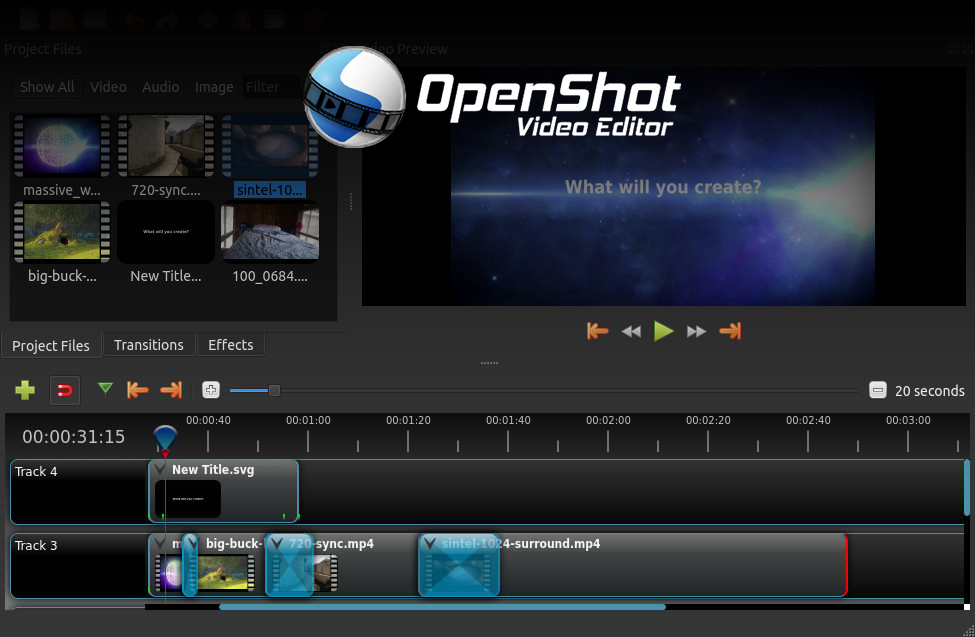Click into the Filter text field
This screenshot has width=975, height=637.
pyautogui.click(x=271, y=87)
